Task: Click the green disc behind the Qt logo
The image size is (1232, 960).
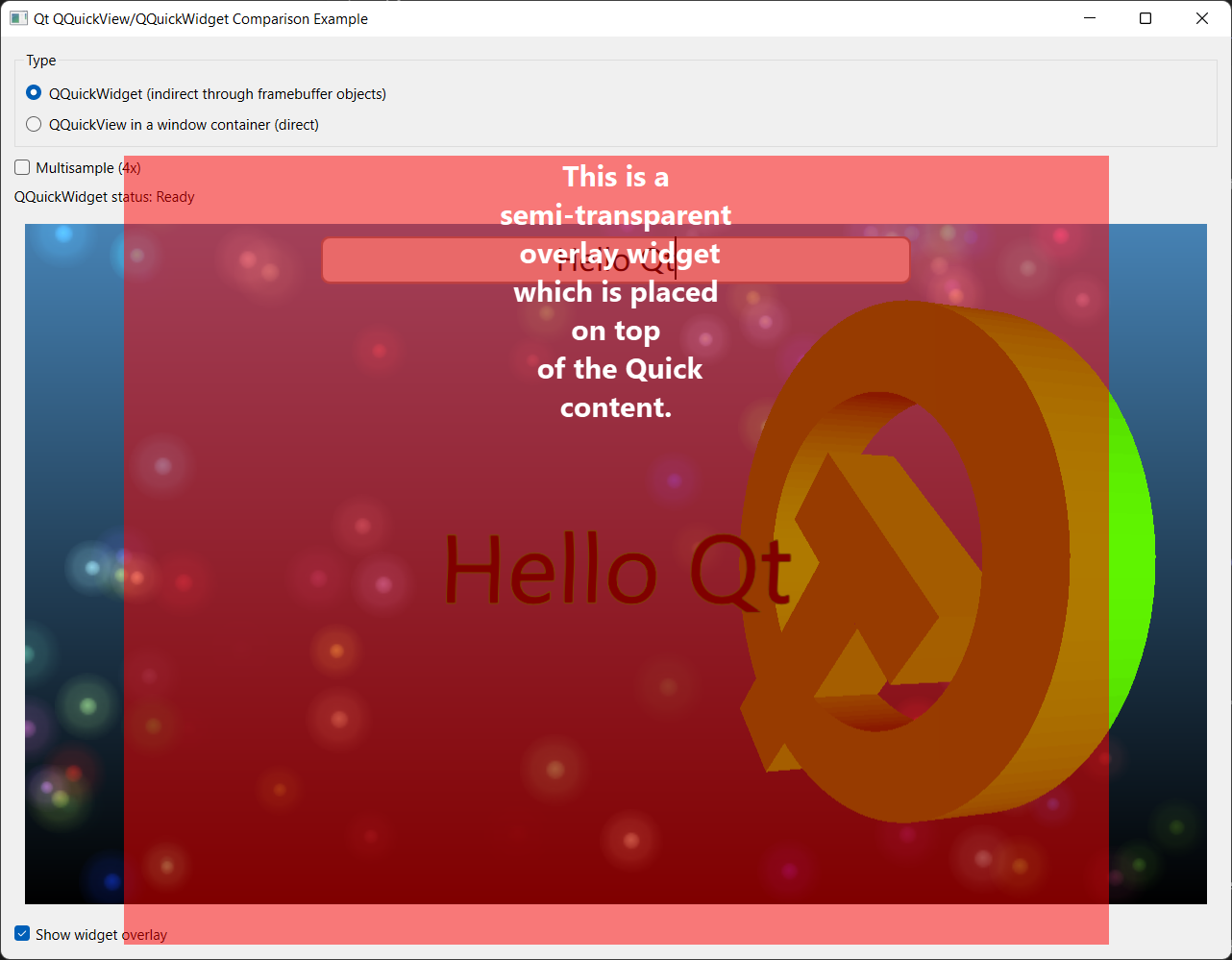Action: click(x=1131, y=557)
